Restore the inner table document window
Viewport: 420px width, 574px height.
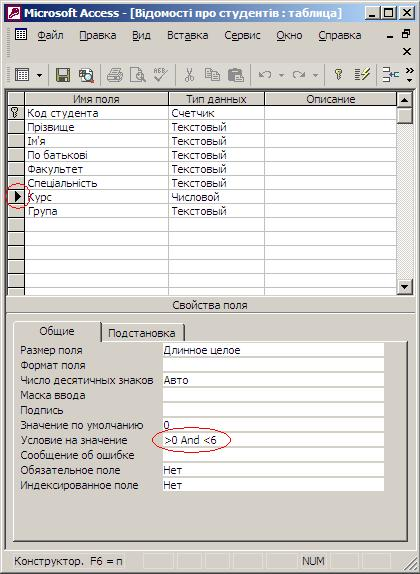tap(406, 34)
